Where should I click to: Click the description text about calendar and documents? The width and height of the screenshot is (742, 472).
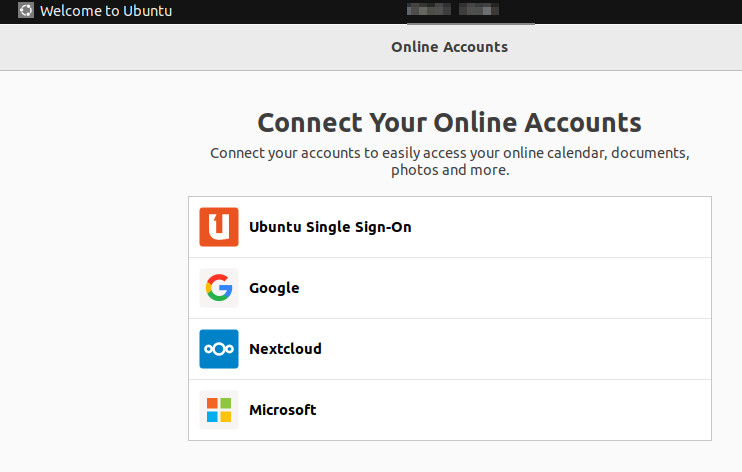450,162
